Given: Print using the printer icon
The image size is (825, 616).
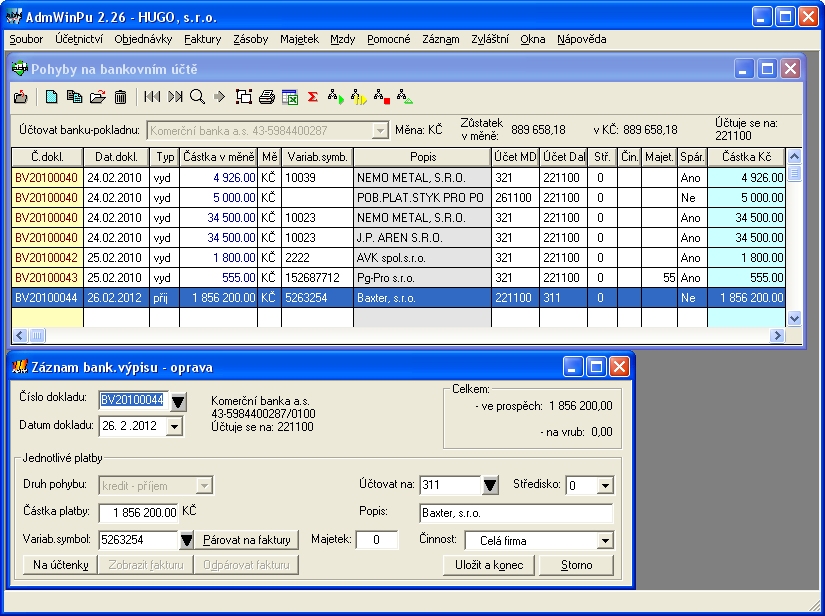Looking at the screenshot, I should [267, 97].
